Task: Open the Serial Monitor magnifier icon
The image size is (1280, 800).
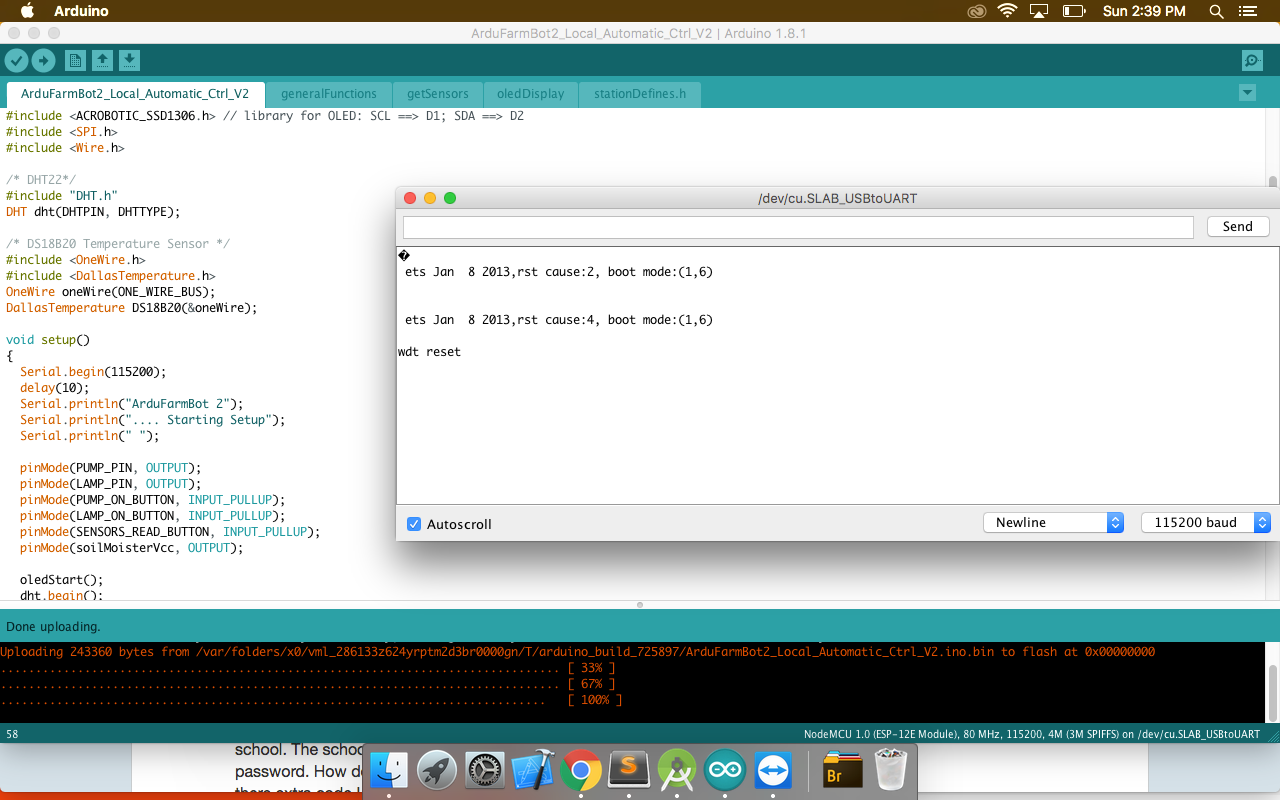Action: tap(1252, 61)
